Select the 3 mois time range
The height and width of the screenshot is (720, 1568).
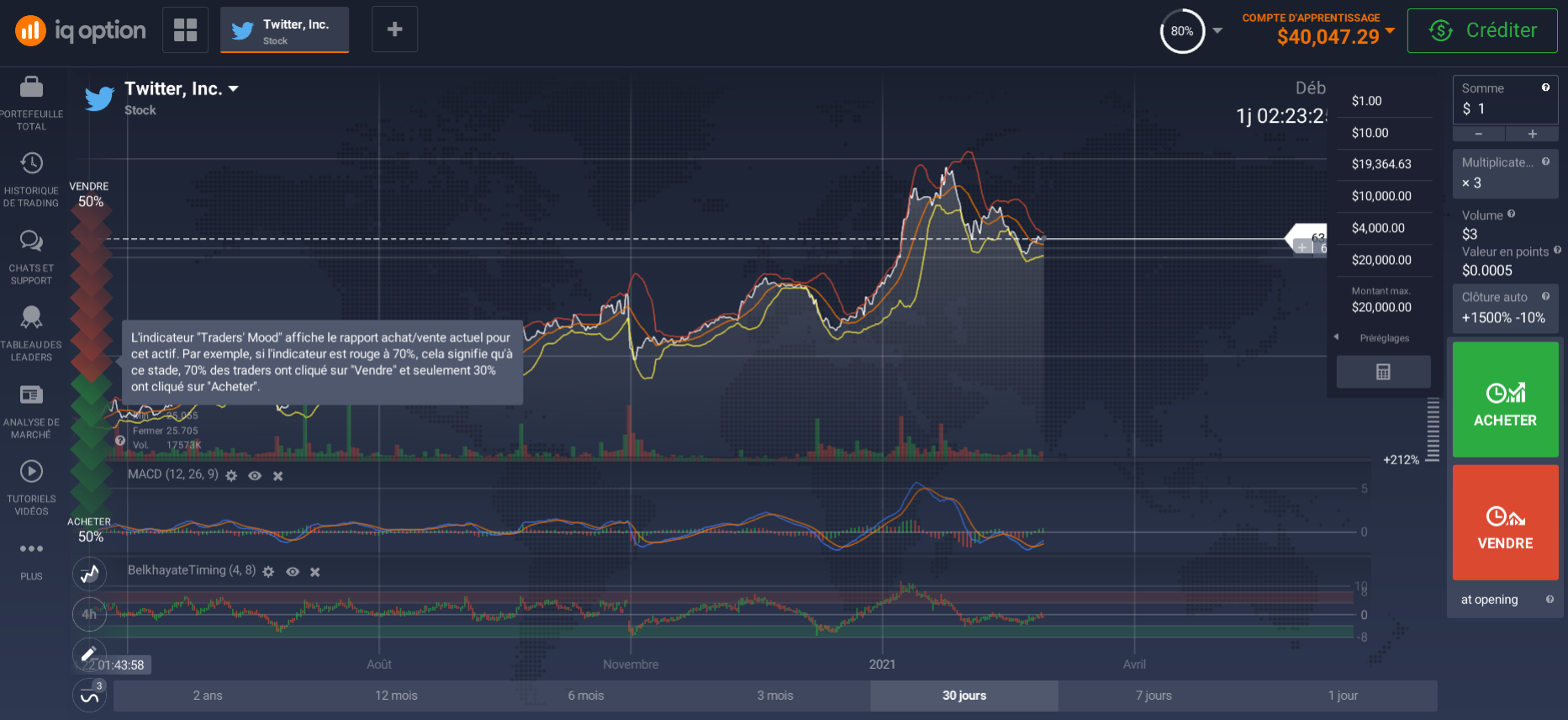click(x=775, y=696)
